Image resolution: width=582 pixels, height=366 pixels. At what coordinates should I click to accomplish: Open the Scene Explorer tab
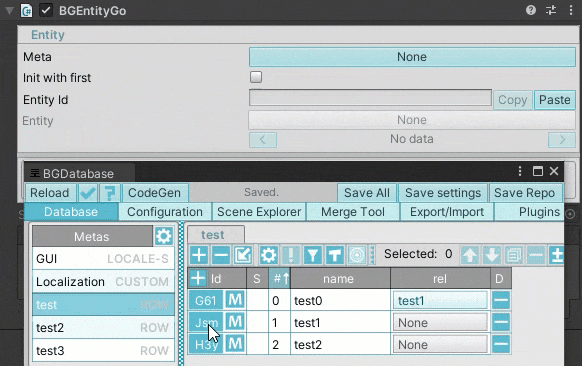259,212
